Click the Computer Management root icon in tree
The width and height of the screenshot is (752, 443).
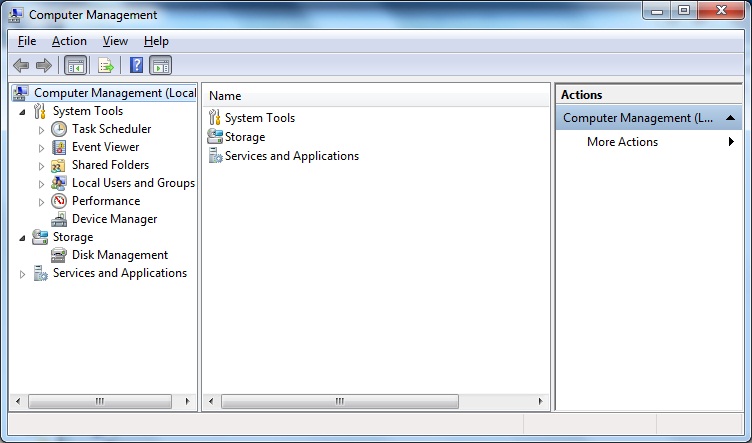click(20, 93)
